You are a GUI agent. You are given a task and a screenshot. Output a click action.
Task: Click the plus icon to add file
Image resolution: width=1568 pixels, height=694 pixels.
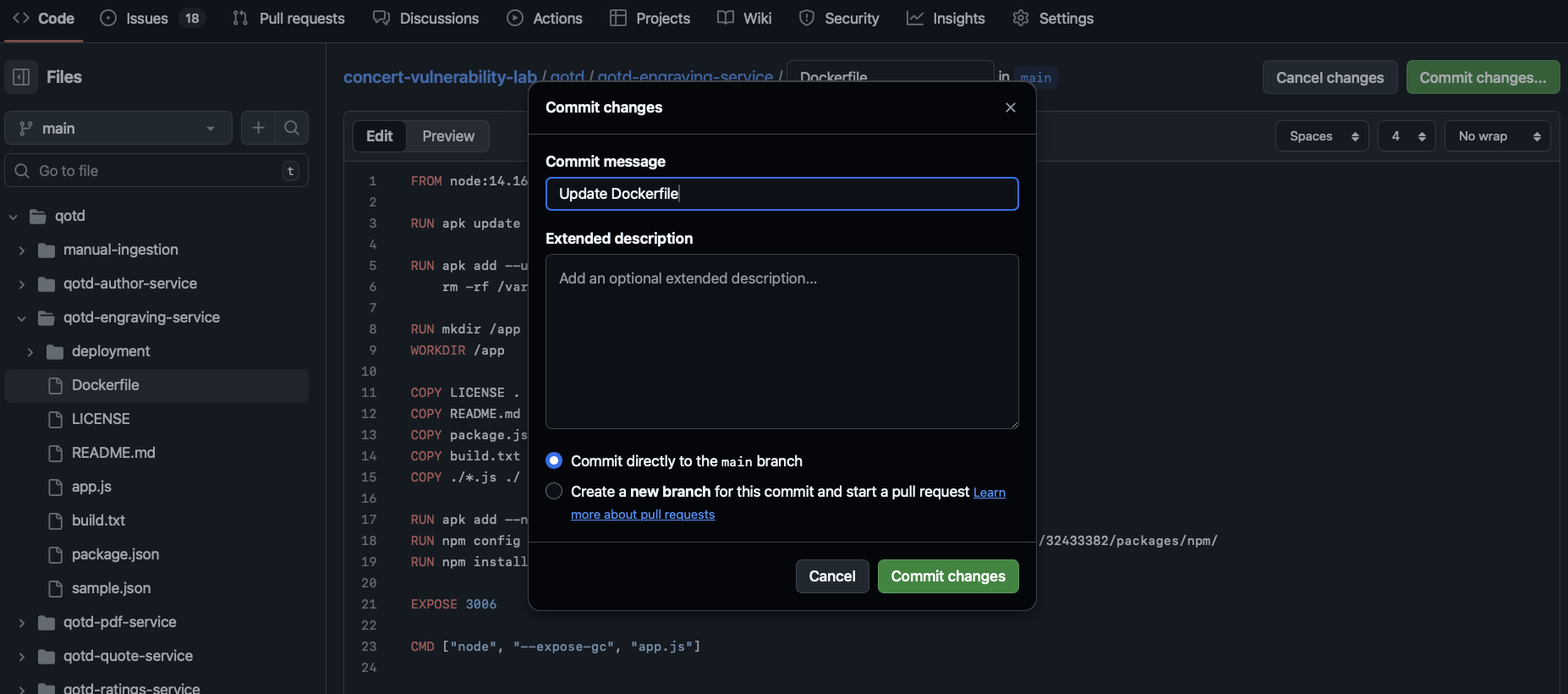point(258,128)
